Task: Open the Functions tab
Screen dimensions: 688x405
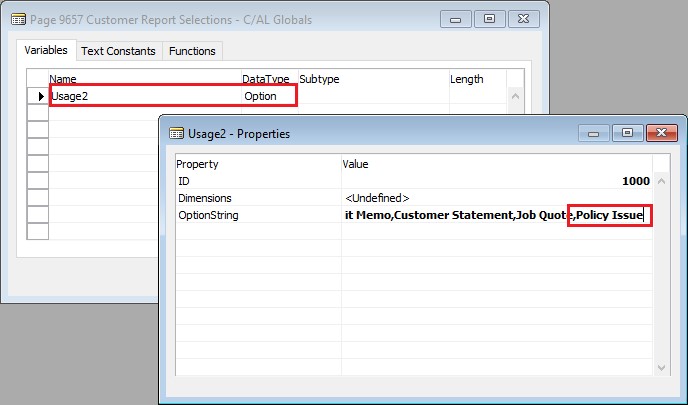Action: tap(191, 51)
